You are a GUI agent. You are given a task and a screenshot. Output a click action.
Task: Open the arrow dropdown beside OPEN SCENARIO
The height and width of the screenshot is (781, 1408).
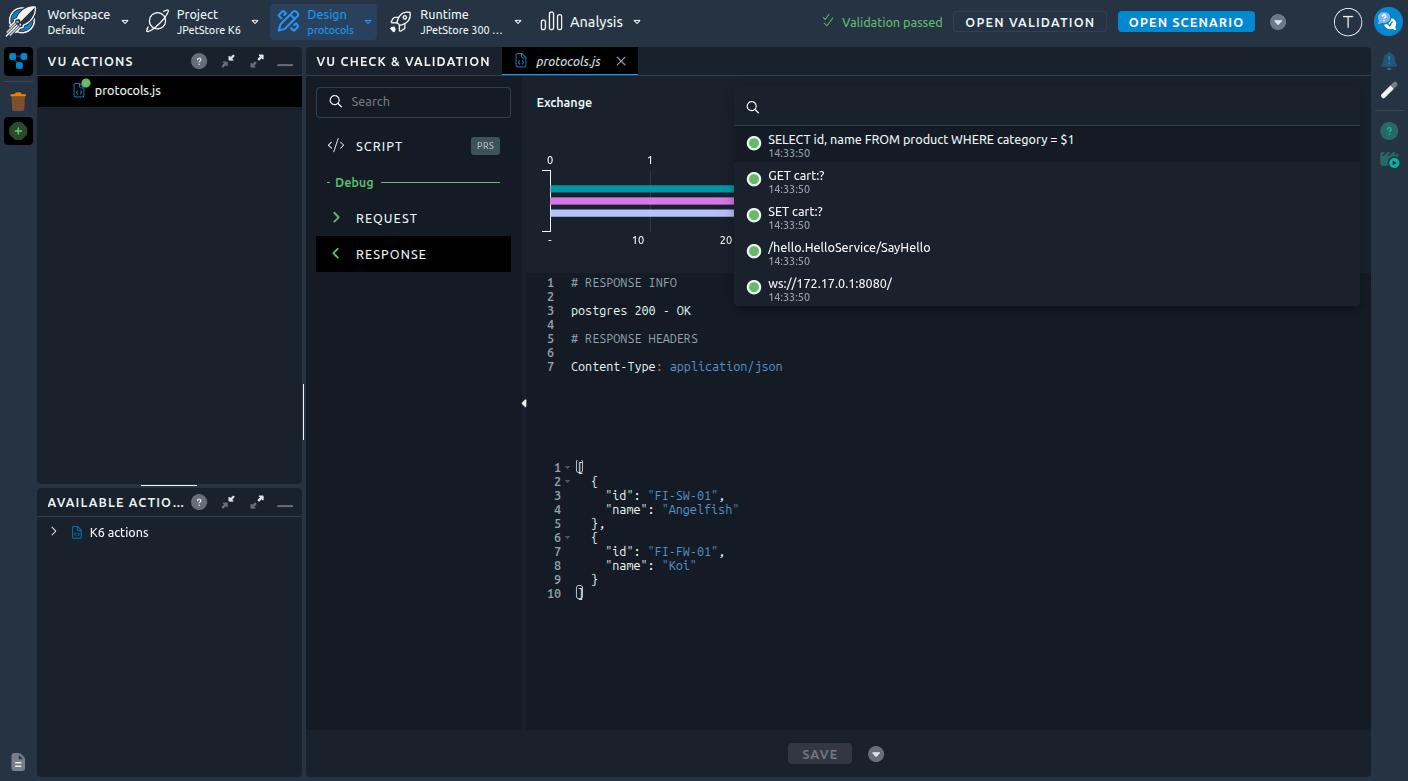1277,22
